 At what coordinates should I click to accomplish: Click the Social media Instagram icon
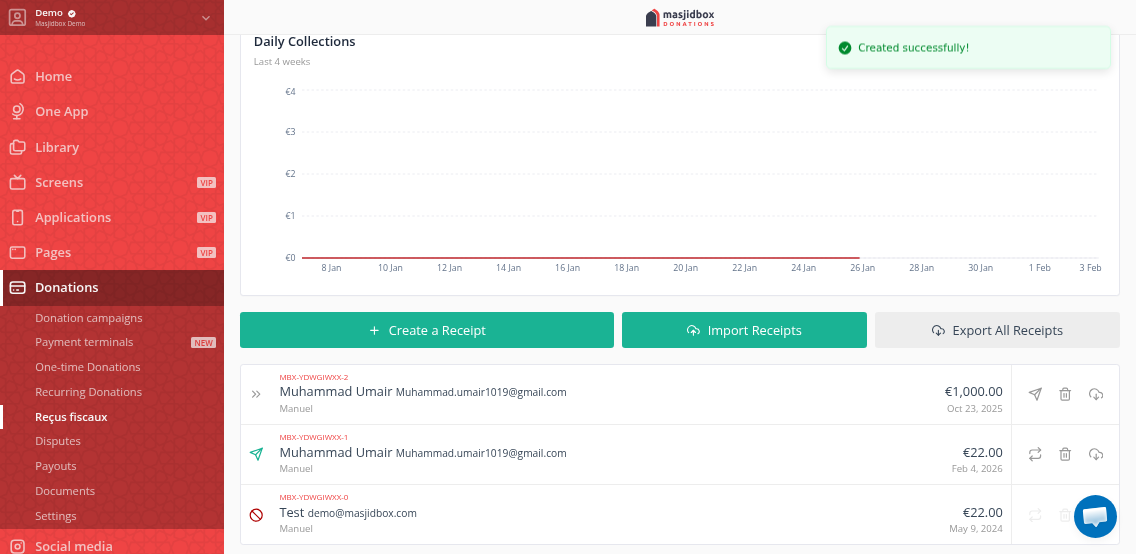coord(17,546)
